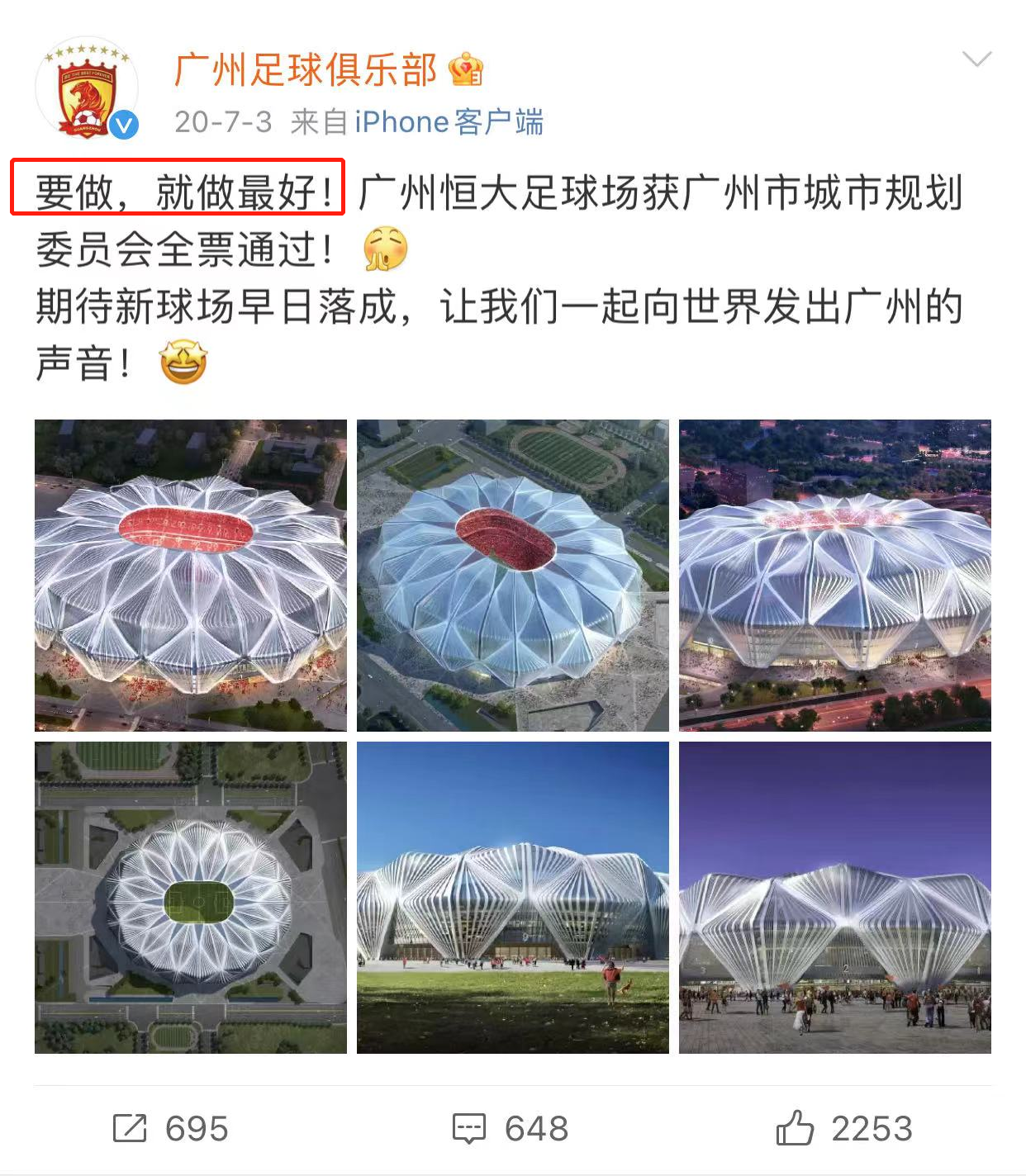Open daytime aerial stadium photo with red pitch
Image resolution: width=1026 pixels, height=1176 pixels.
[x=513, y=576]
